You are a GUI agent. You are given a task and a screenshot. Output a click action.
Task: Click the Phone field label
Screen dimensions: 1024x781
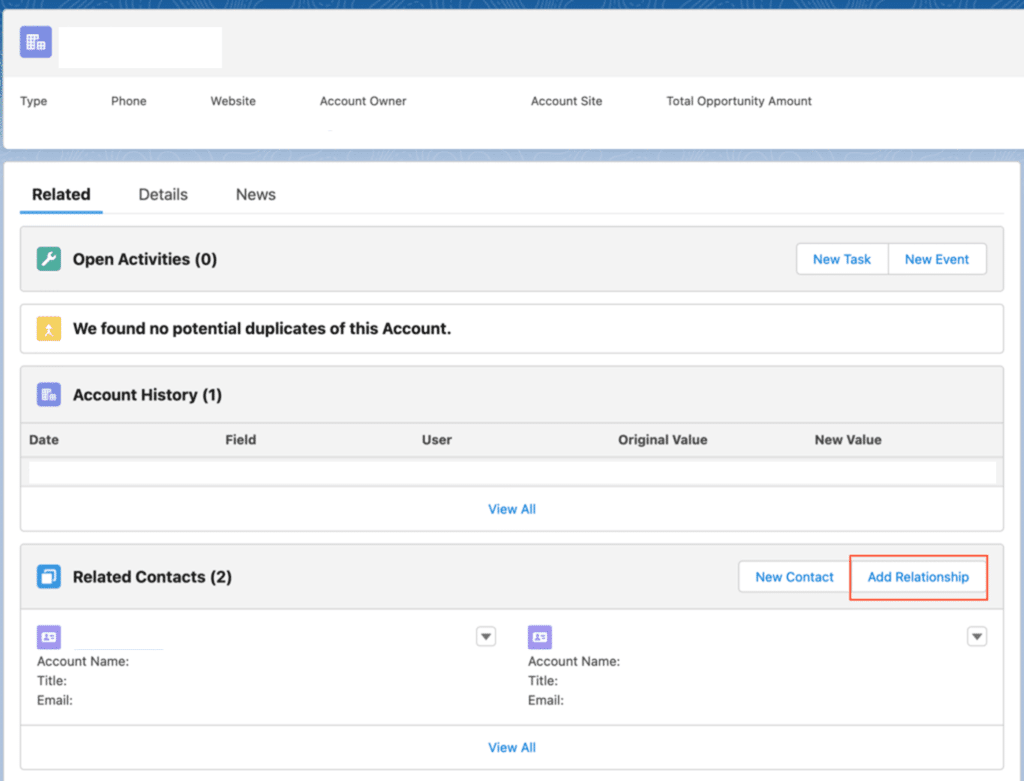129,101
